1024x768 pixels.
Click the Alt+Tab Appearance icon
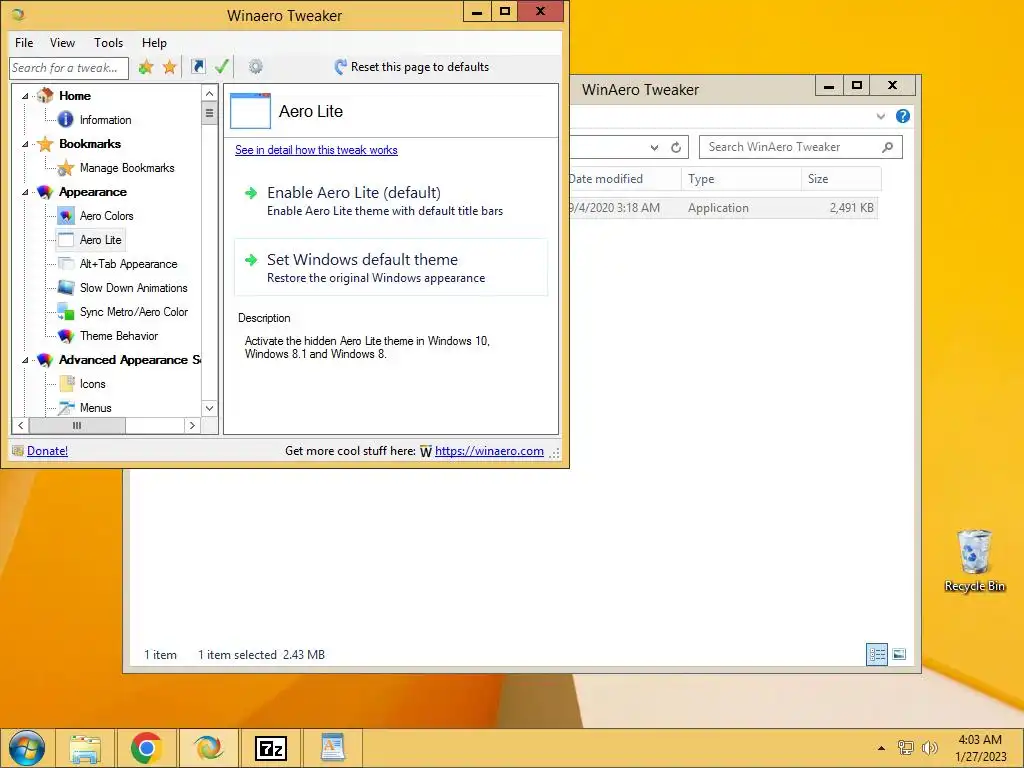66,264
